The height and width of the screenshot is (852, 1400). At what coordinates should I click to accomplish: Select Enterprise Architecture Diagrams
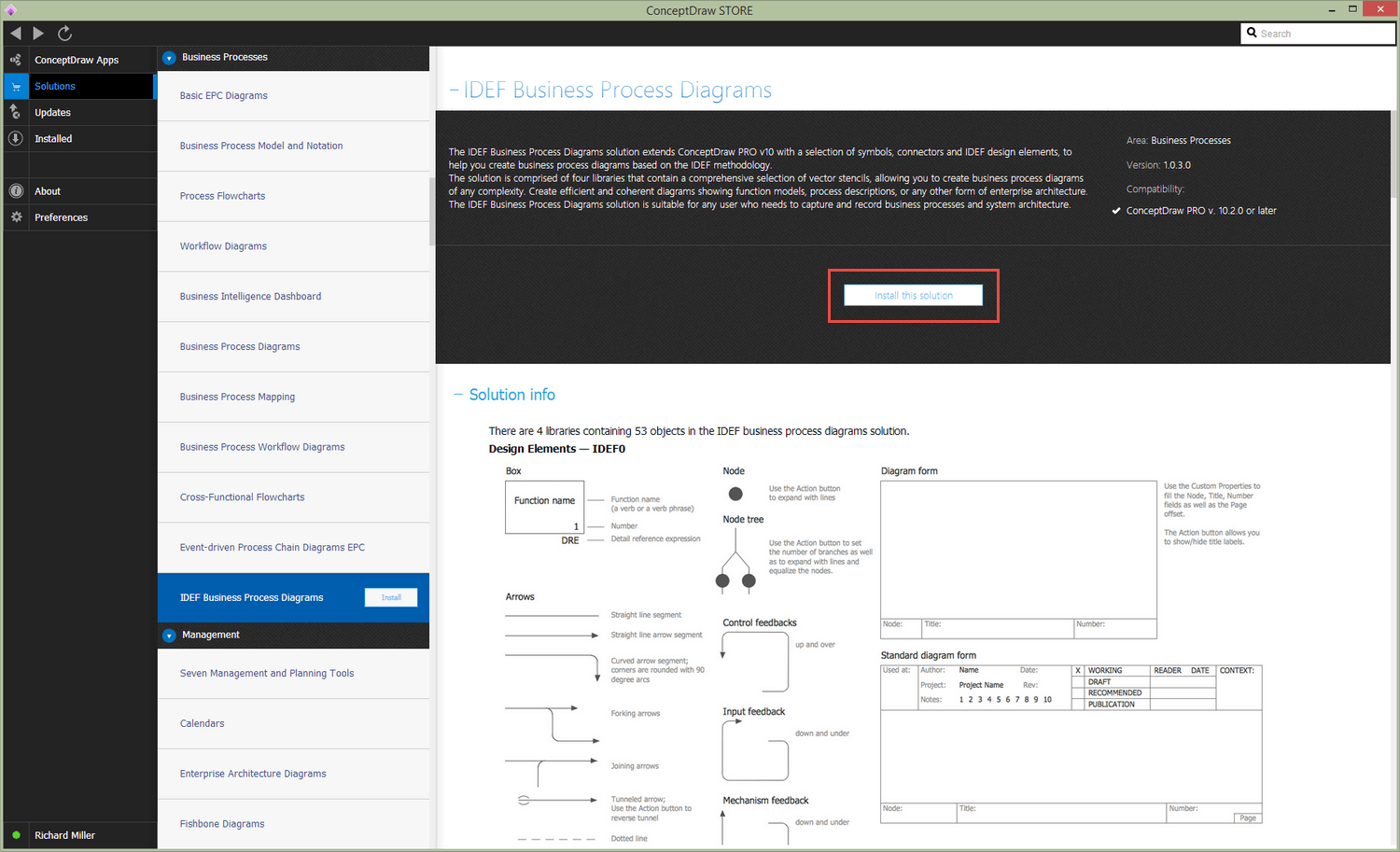click(x=293, y=775)
